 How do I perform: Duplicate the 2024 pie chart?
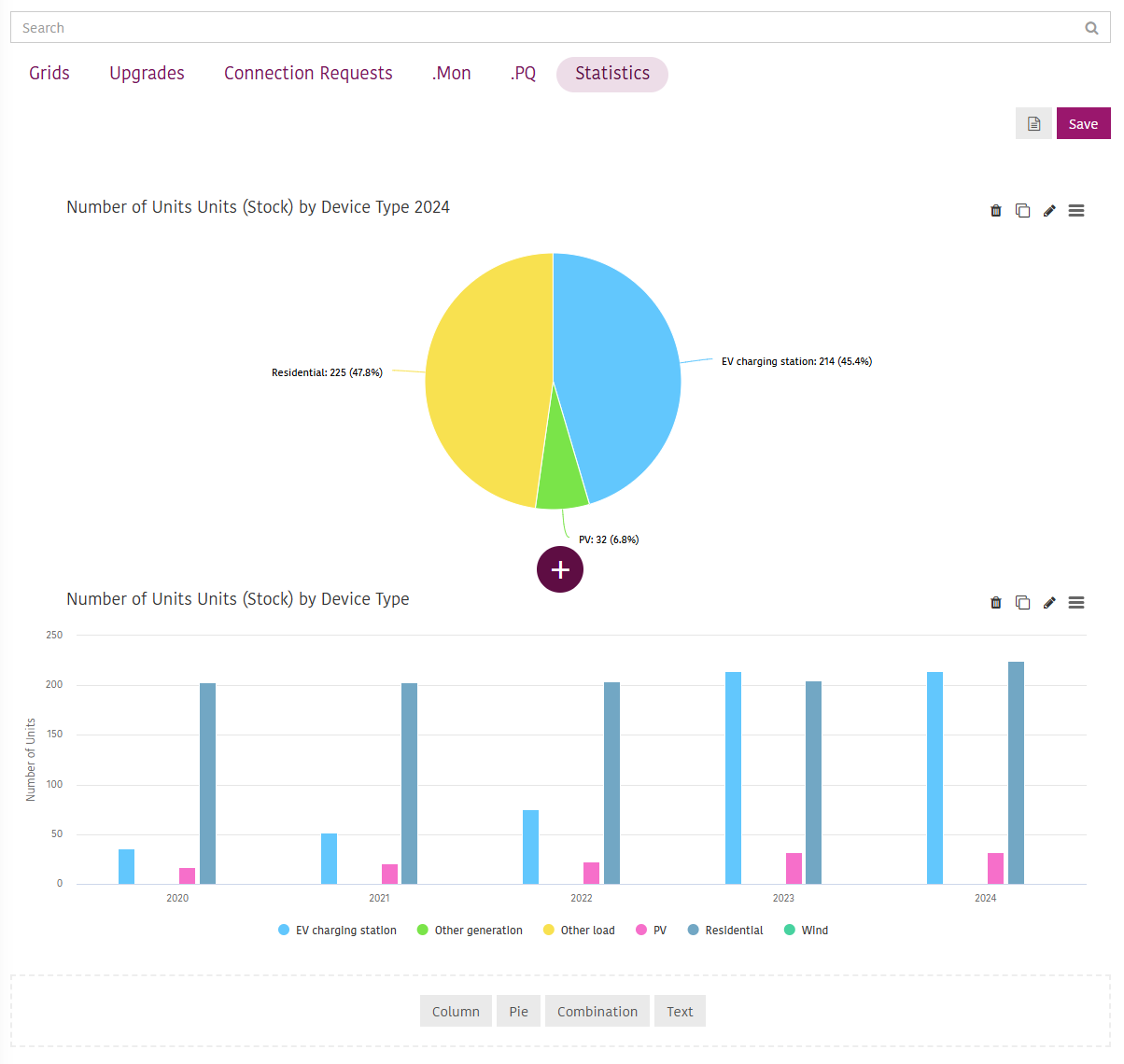(x=1023, y=211)
